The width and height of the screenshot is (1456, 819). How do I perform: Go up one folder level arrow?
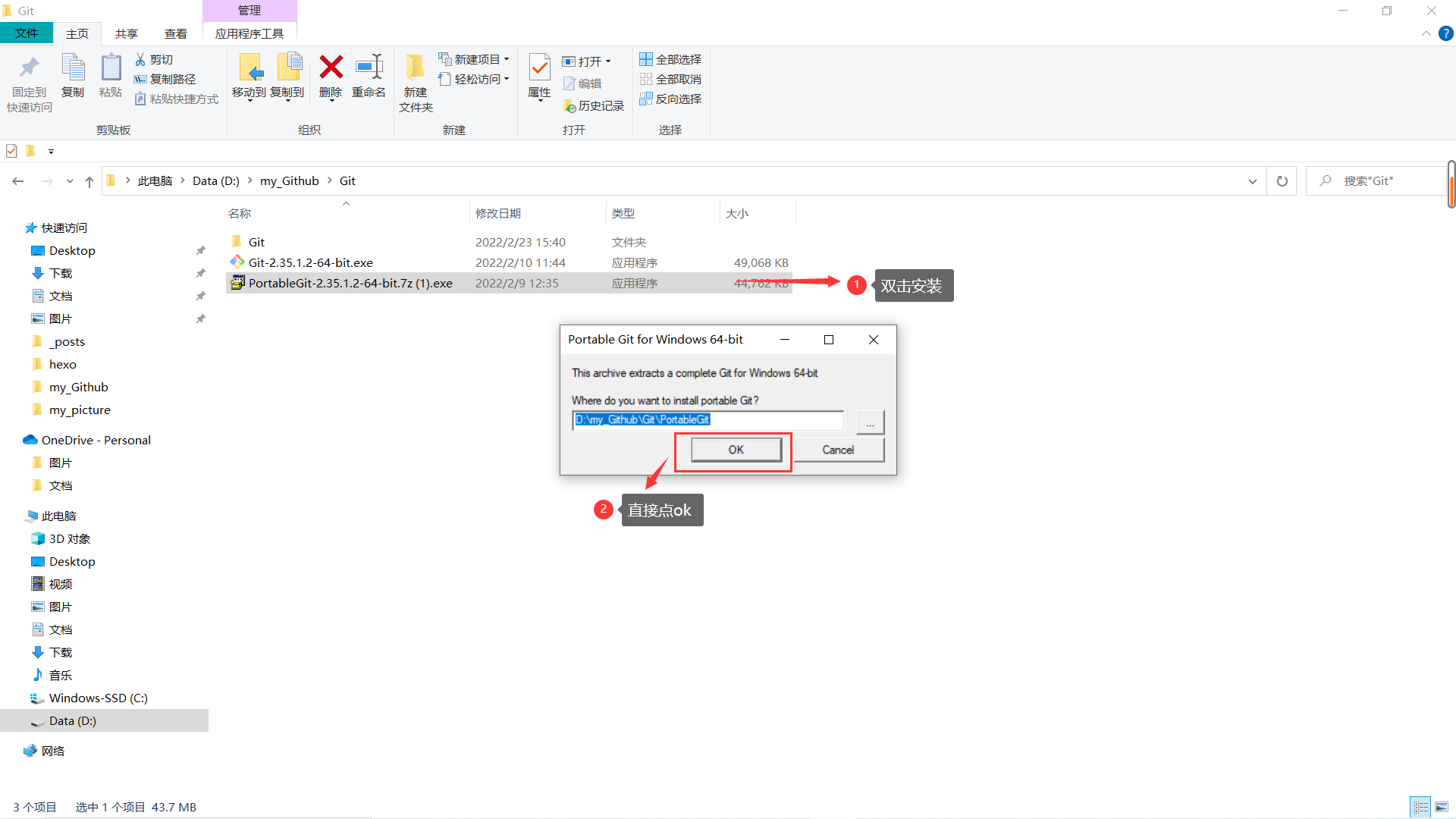(89, 181)
